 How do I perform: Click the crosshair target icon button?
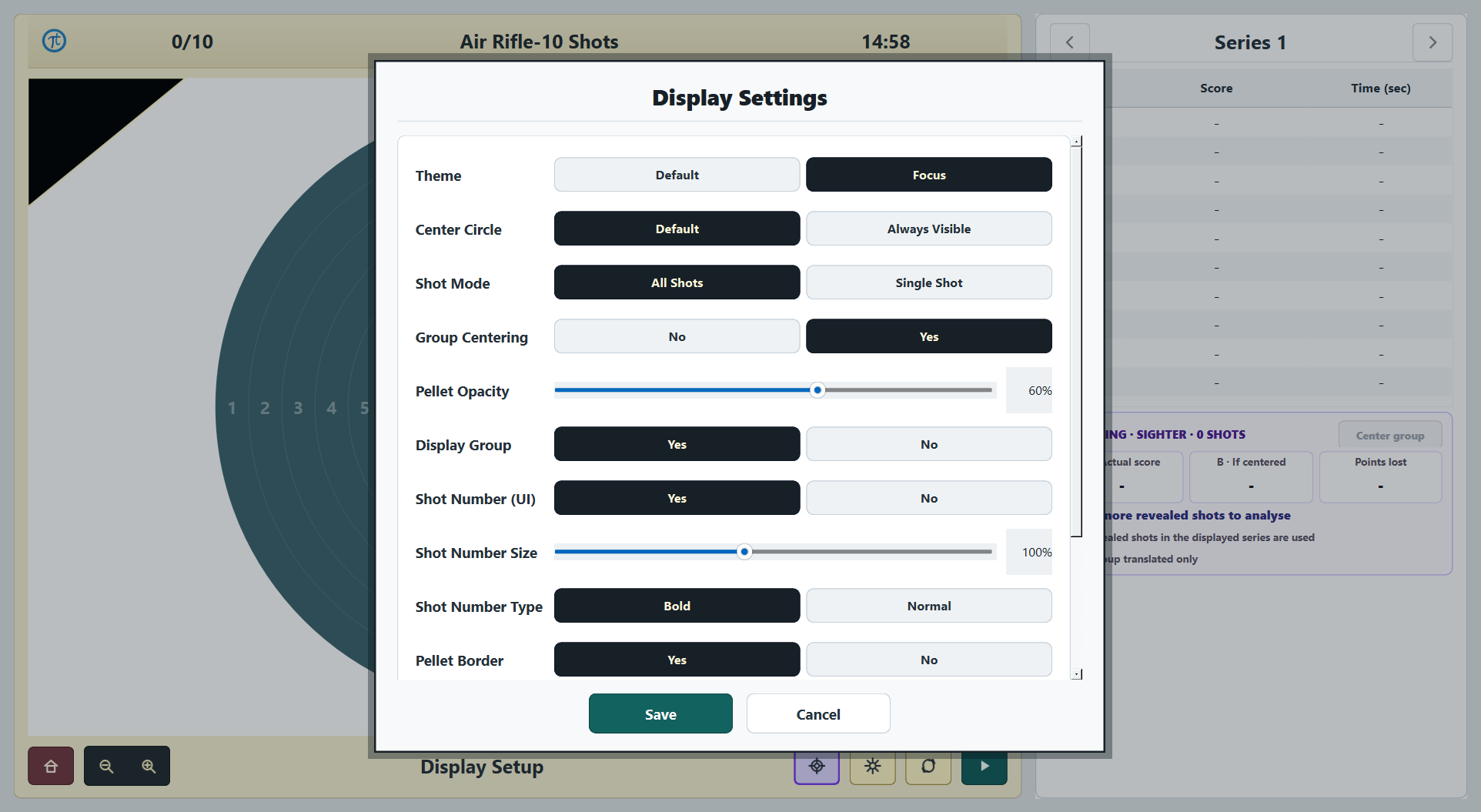[817, 766]
